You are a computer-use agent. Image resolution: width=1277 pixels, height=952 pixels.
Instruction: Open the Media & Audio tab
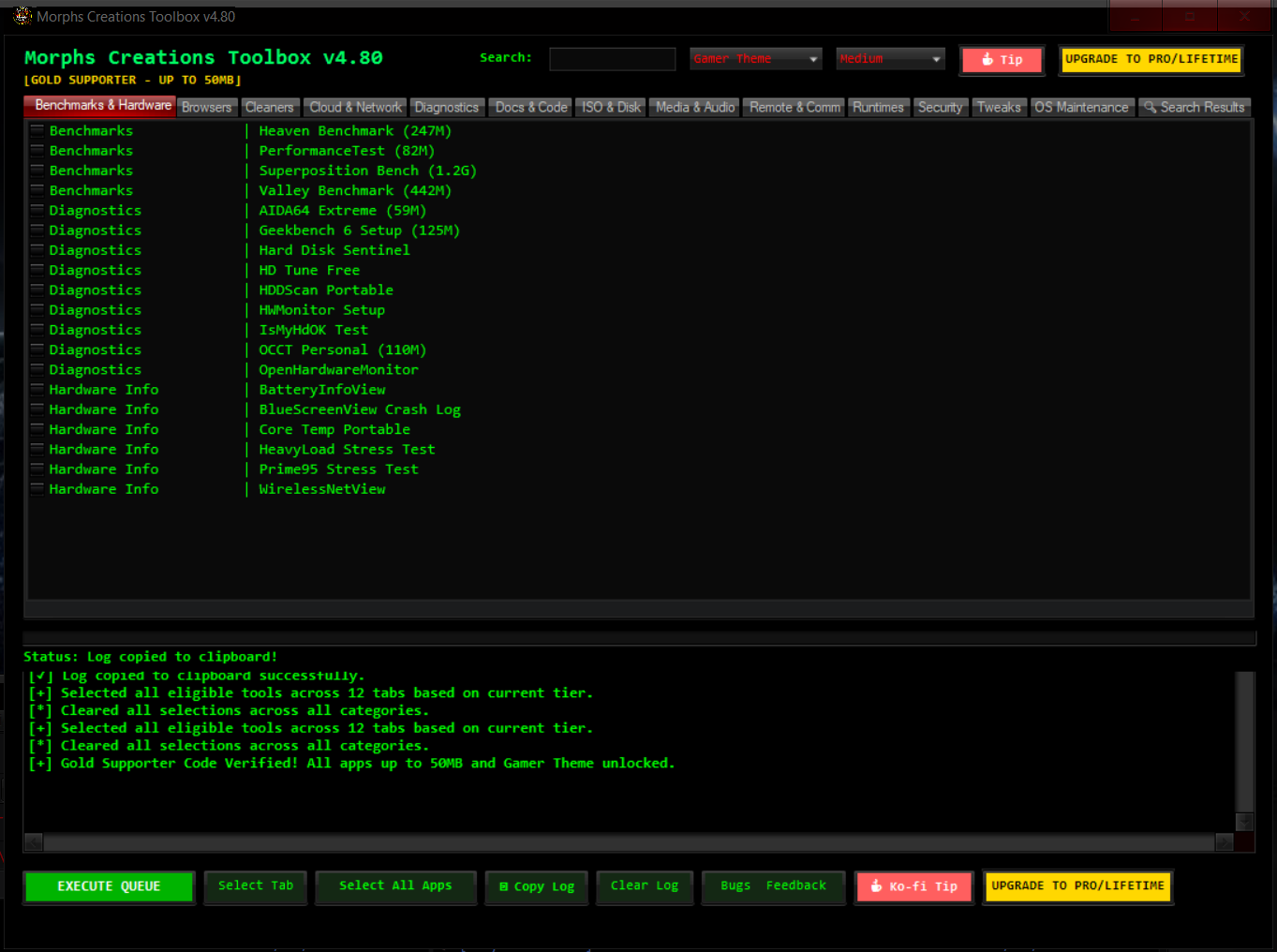point(695,108)
